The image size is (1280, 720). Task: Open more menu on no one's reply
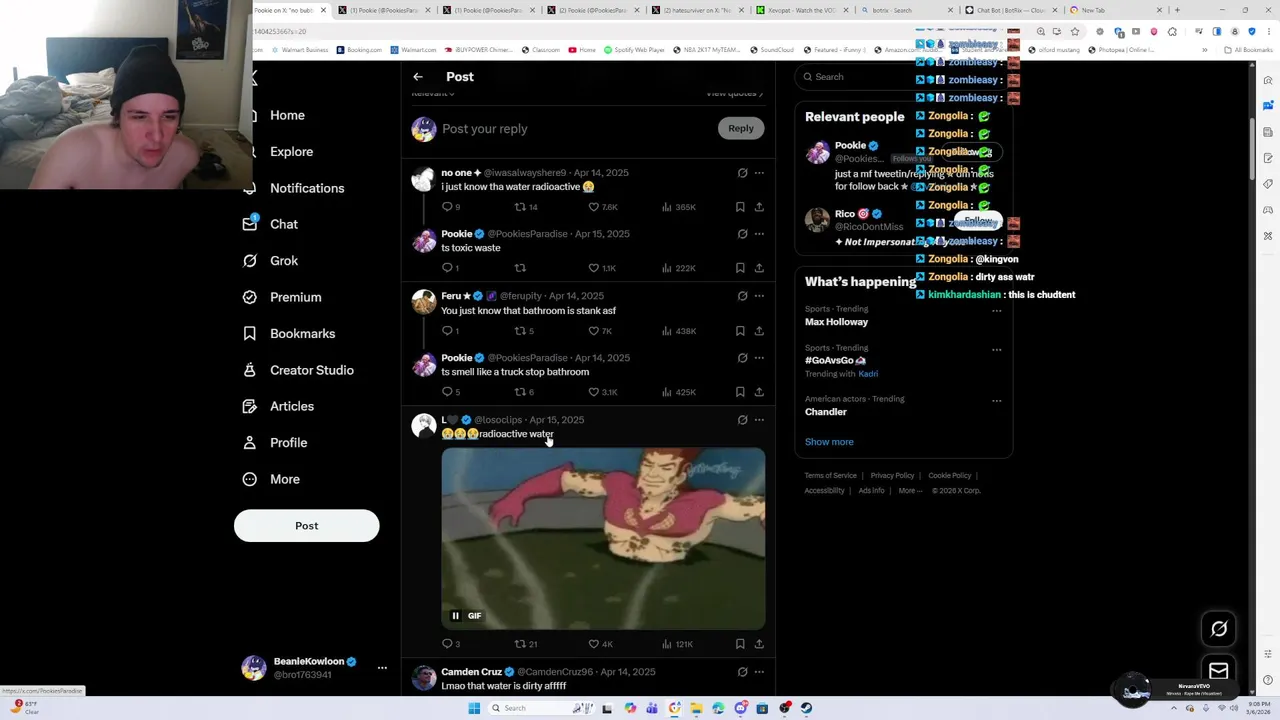[x=759, y=173]
